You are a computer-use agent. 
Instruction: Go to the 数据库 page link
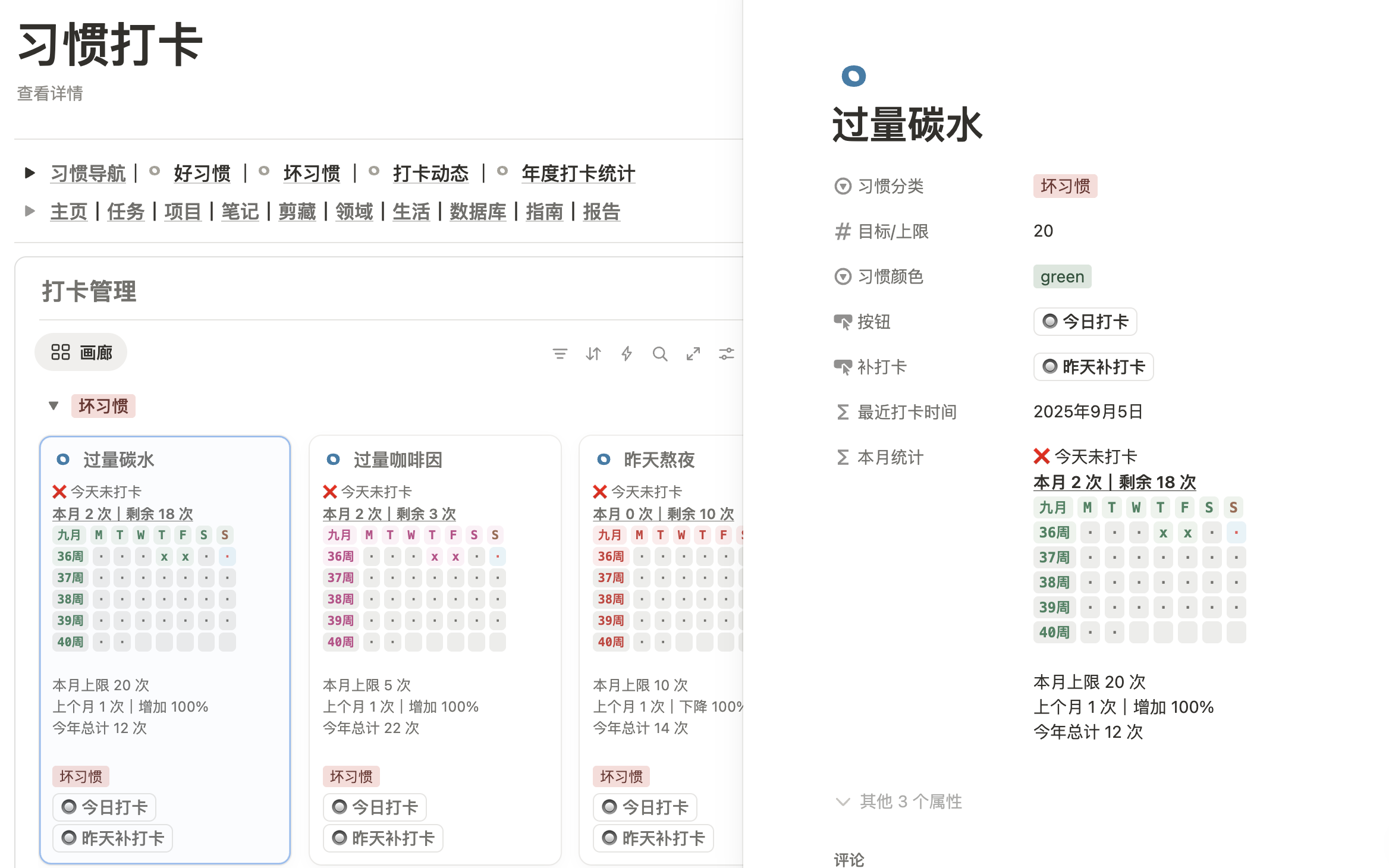(477, 212)
